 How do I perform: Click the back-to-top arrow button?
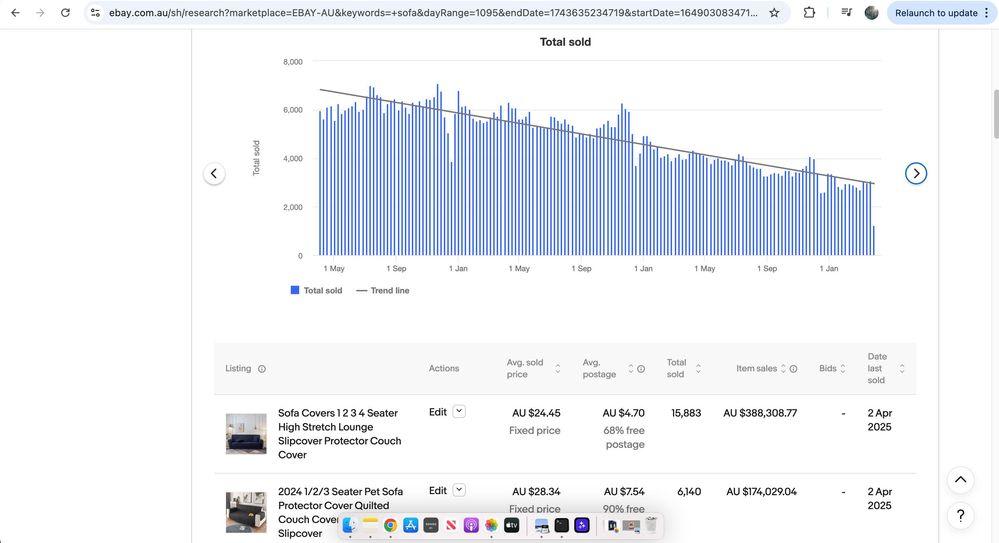coord(960,480)
